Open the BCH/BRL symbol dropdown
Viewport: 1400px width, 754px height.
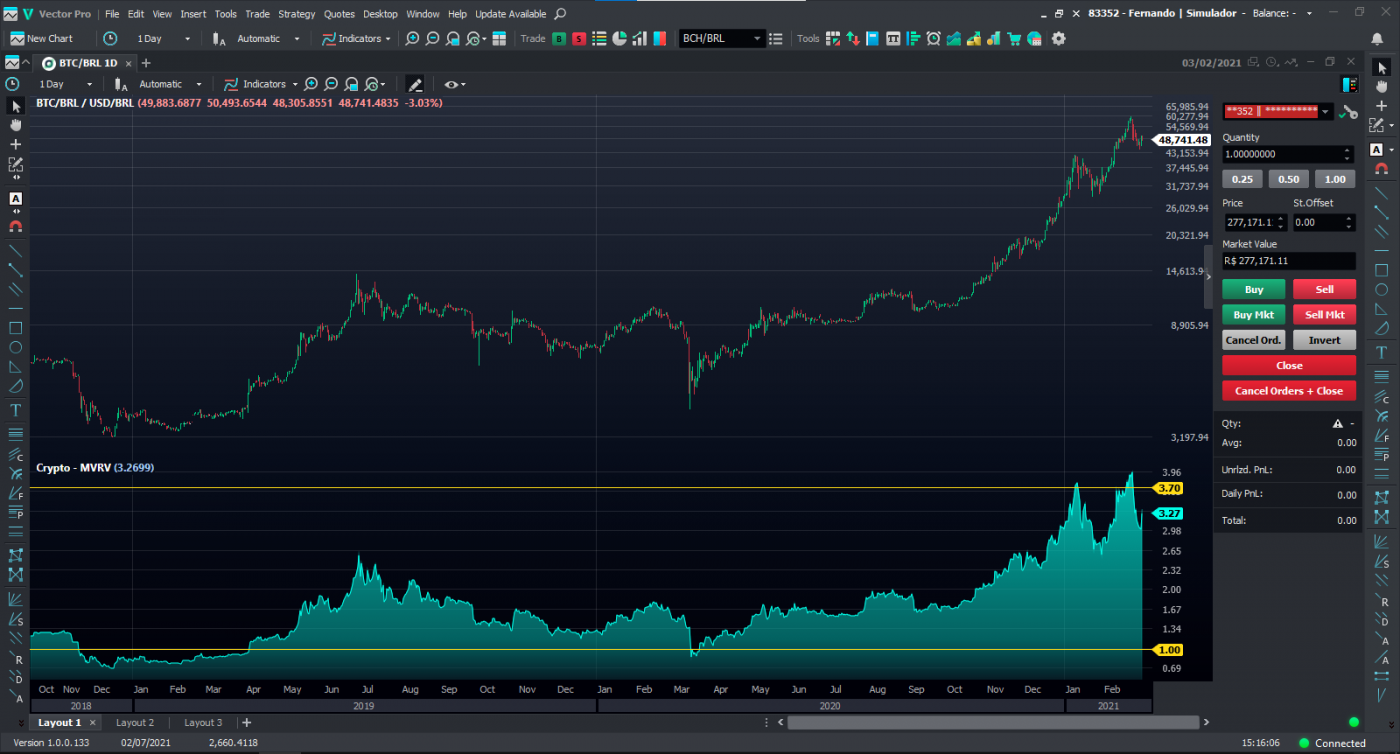tap(757, 39)
